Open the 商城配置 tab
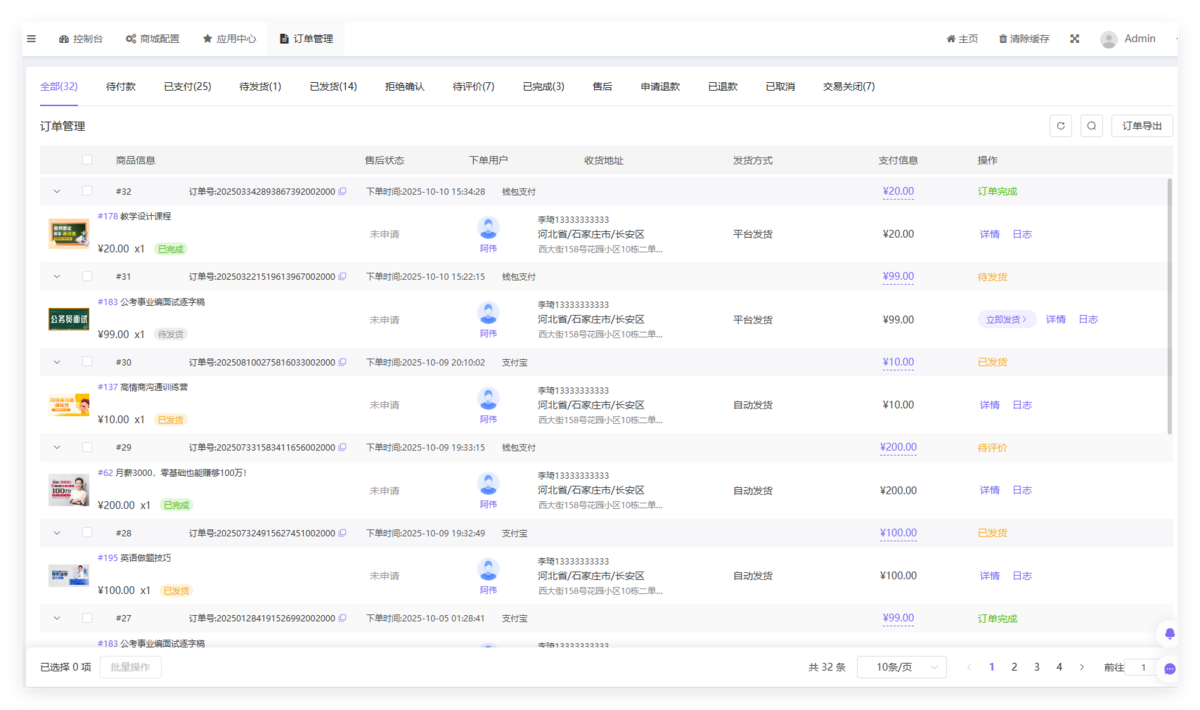The image size is (1200, 710). pyautogui.click(x=152, y=39)
